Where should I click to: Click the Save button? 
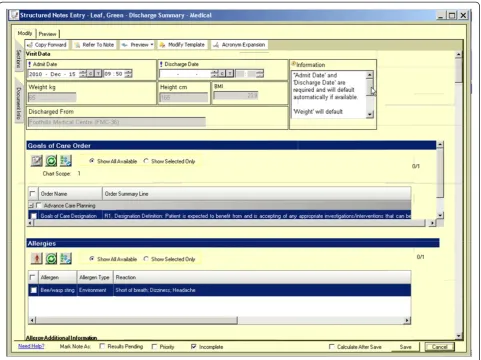[x=405, y=347]
